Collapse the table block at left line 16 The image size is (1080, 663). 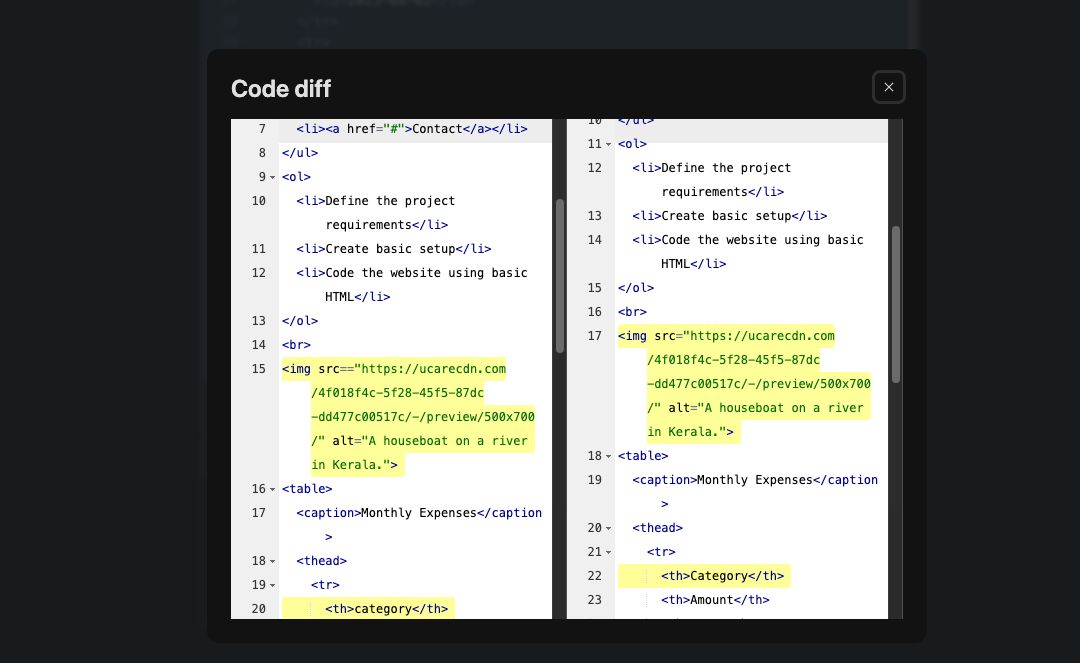click(x=272, y=490)
